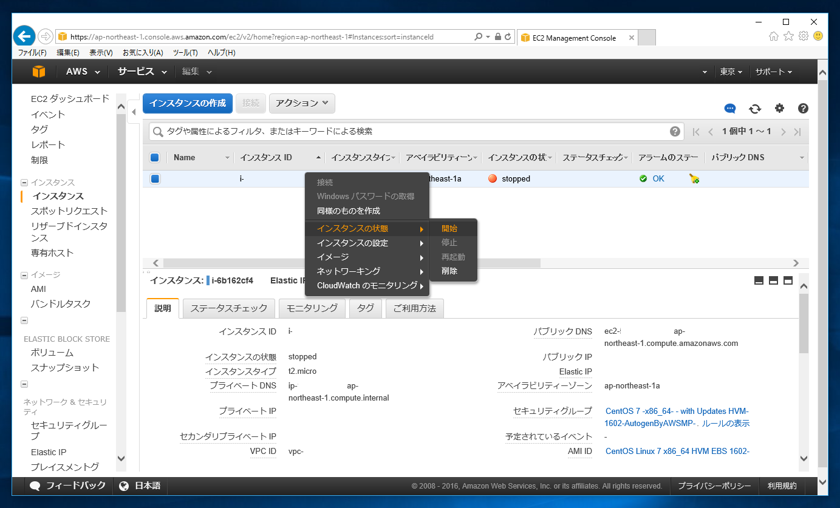Open the 東京 region dropdown
This screenshot has height=508, width=840.
731,71
